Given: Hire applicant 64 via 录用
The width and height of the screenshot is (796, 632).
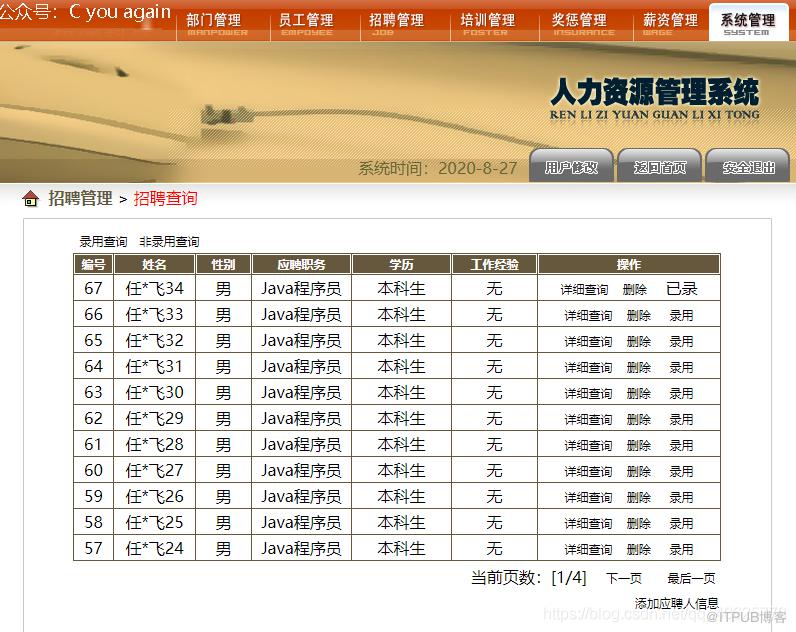Looking at the screenshot, I should click(681, 368).
